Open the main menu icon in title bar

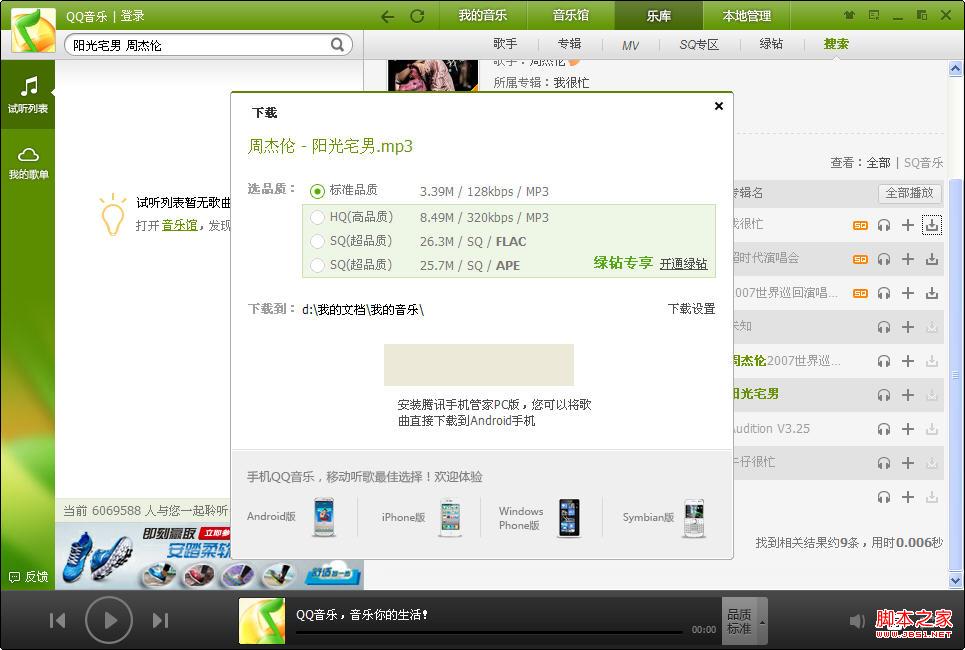tap(873, 15)
